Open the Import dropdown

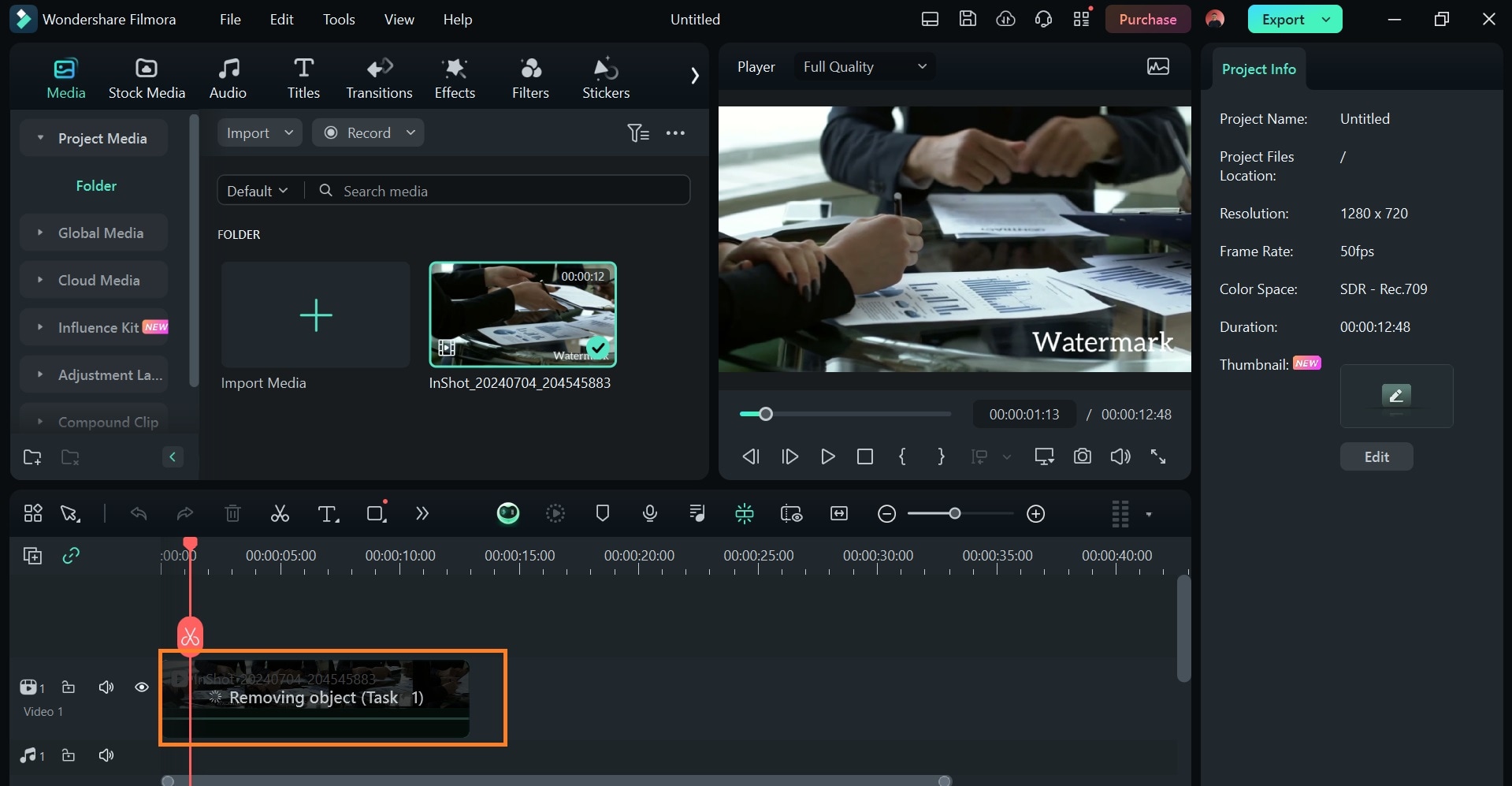pyautogui.click(x=259, y=133)
